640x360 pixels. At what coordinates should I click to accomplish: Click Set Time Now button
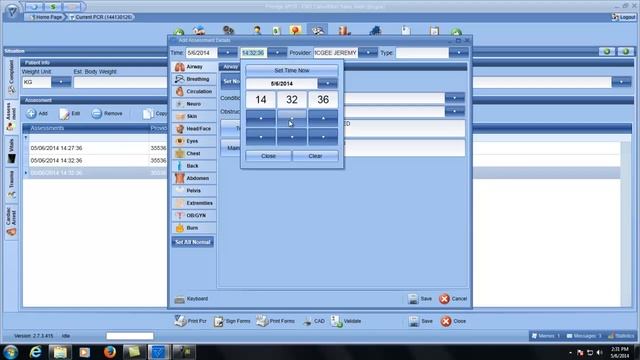coord(291,70)
